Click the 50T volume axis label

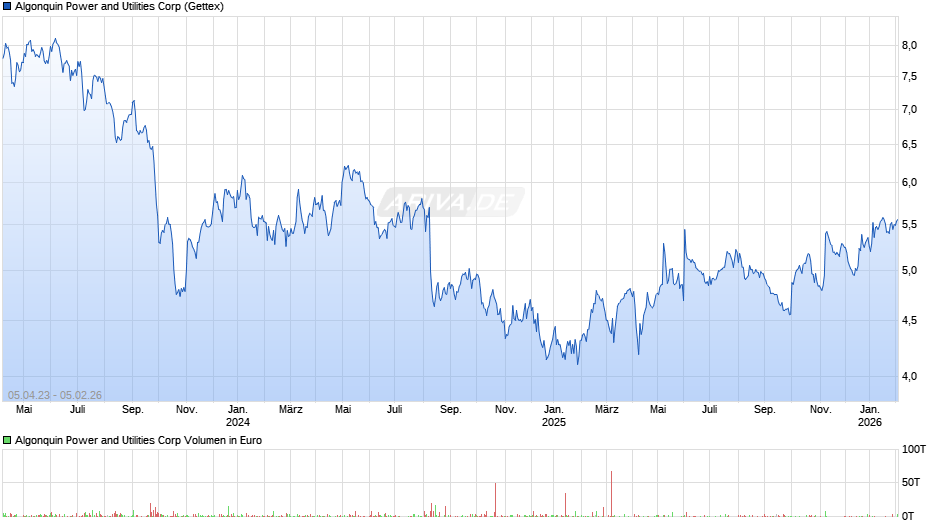(911, 483)
